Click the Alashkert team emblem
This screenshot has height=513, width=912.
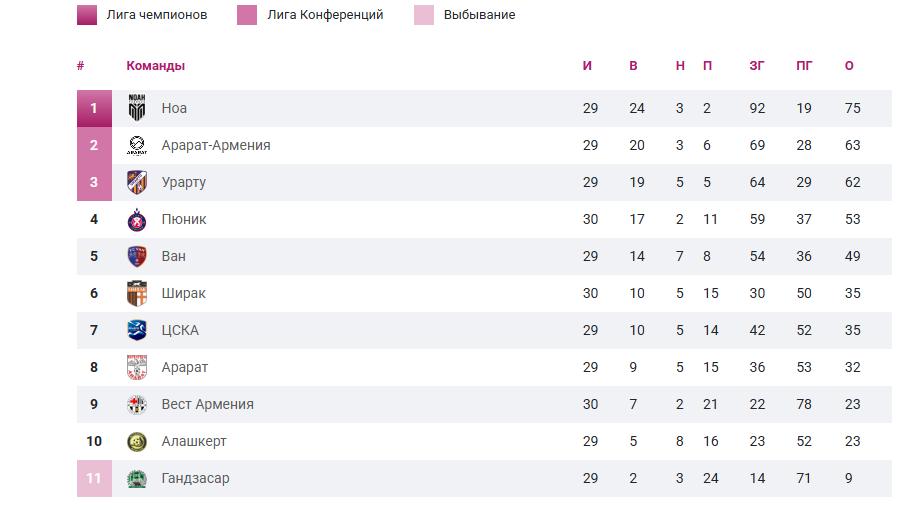tap(137, 441)
